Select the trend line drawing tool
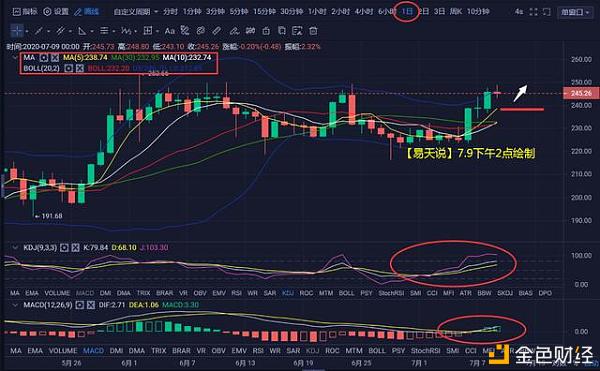 click(x=39, y=31)
